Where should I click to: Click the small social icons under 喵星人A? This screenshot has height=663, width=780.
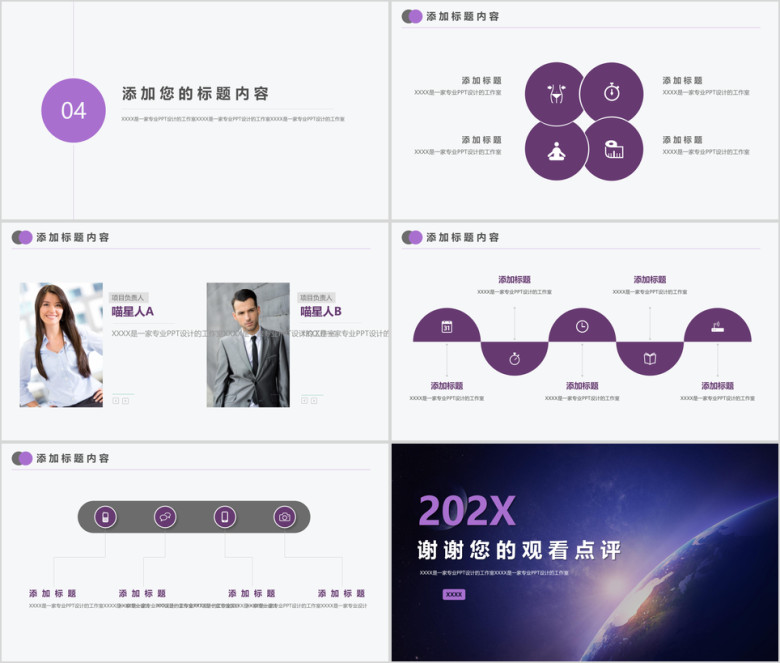point(120,400)
